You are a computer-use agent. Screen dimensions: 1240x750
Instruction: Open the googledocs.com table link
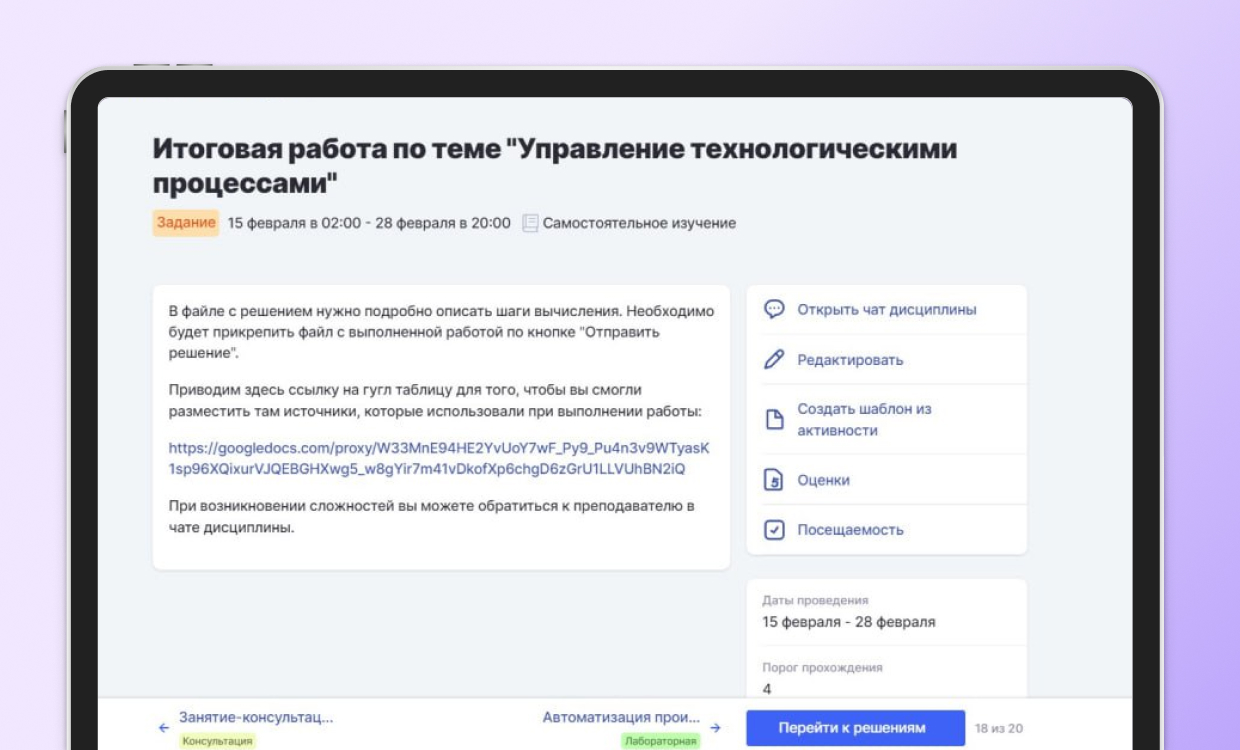click(439, 458)
